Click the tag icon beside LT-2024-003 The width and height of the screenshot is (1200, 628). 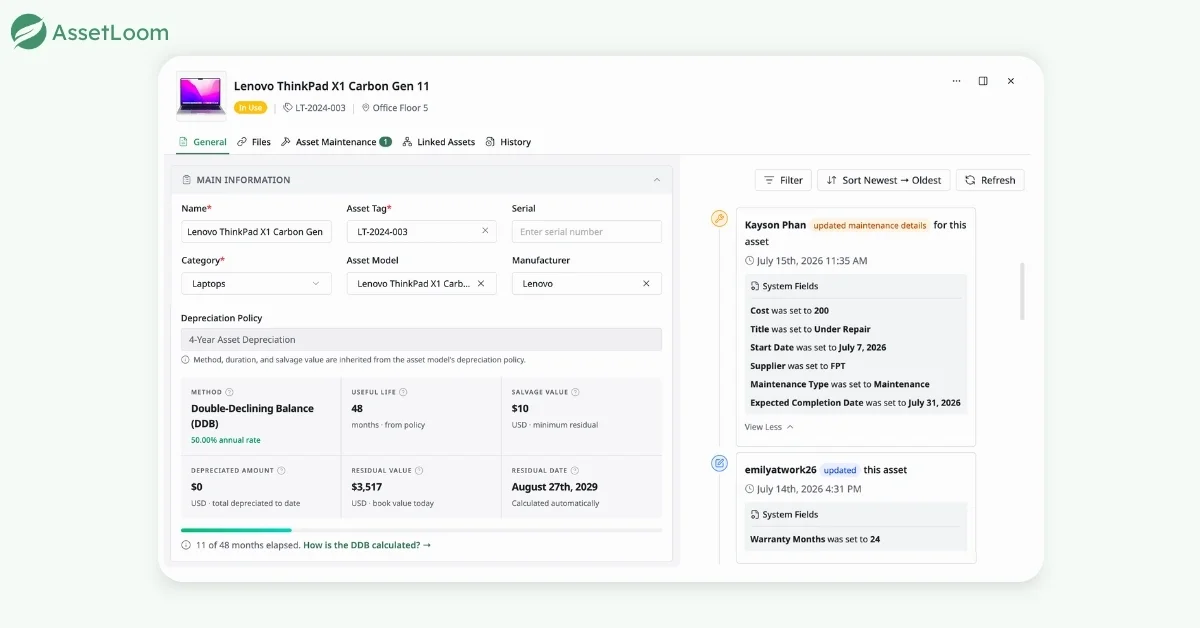click(x=288, y=108)
